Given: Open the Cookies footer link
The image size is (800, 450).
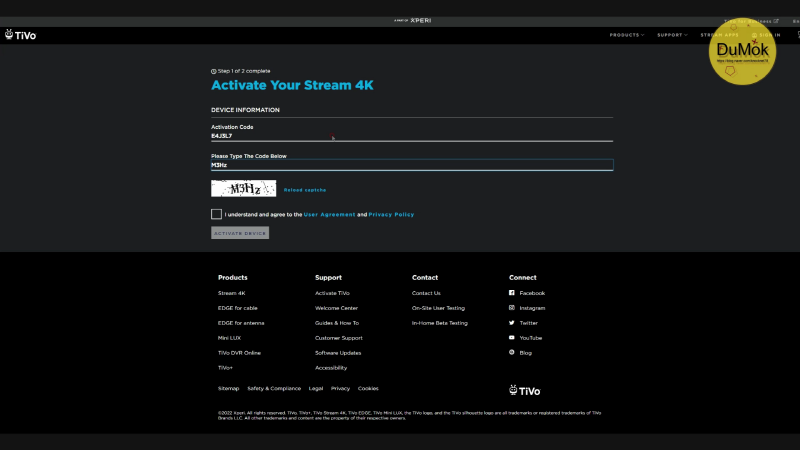Looking at the screenshot, I should click(368, 388).
